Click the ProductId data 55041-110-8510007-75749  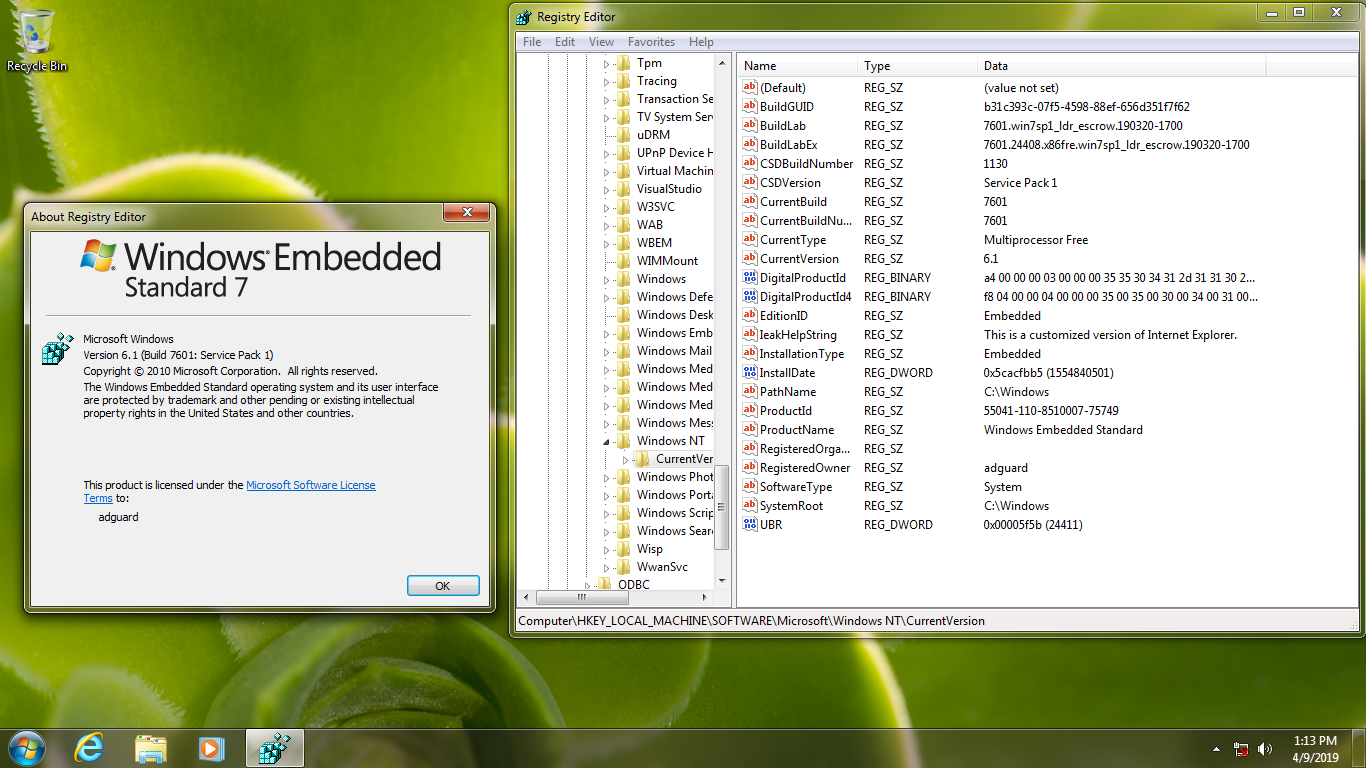(x=1051, y=411)
